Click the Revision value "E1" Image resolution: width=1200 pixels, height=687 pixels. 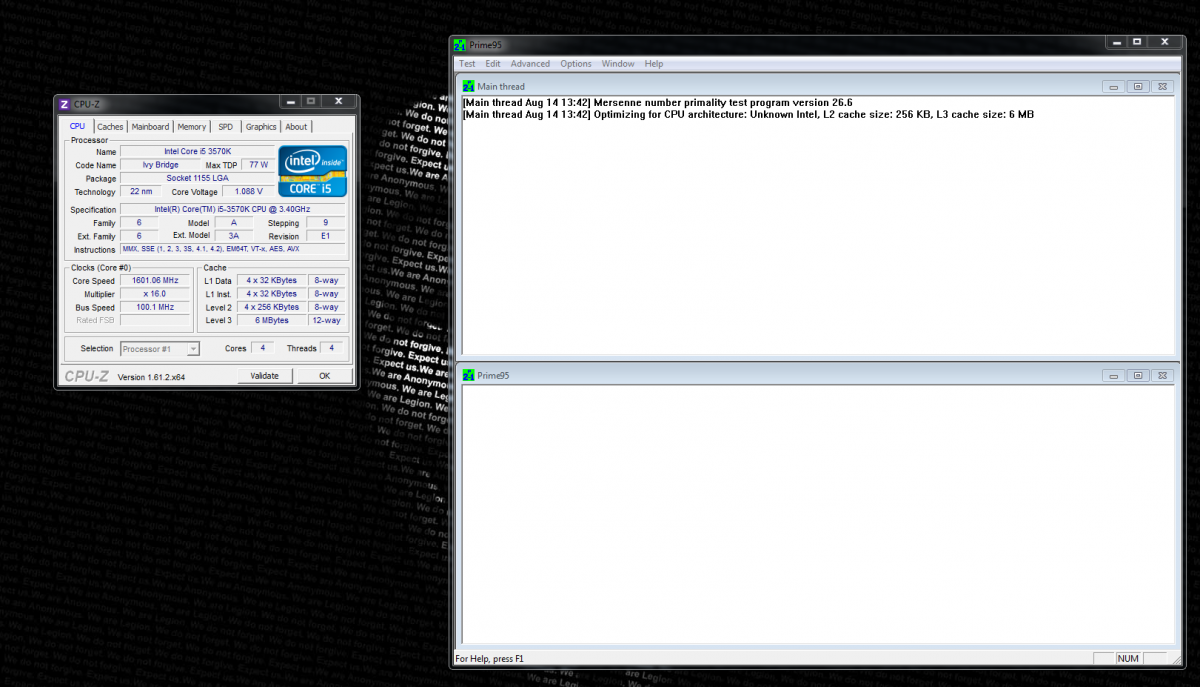(325, 236)
